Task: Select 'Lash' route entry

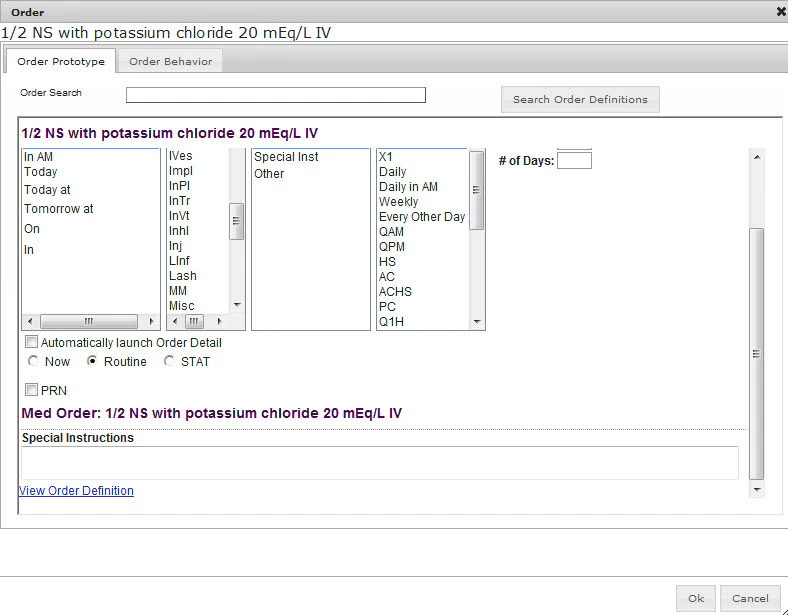Action: 183,276
